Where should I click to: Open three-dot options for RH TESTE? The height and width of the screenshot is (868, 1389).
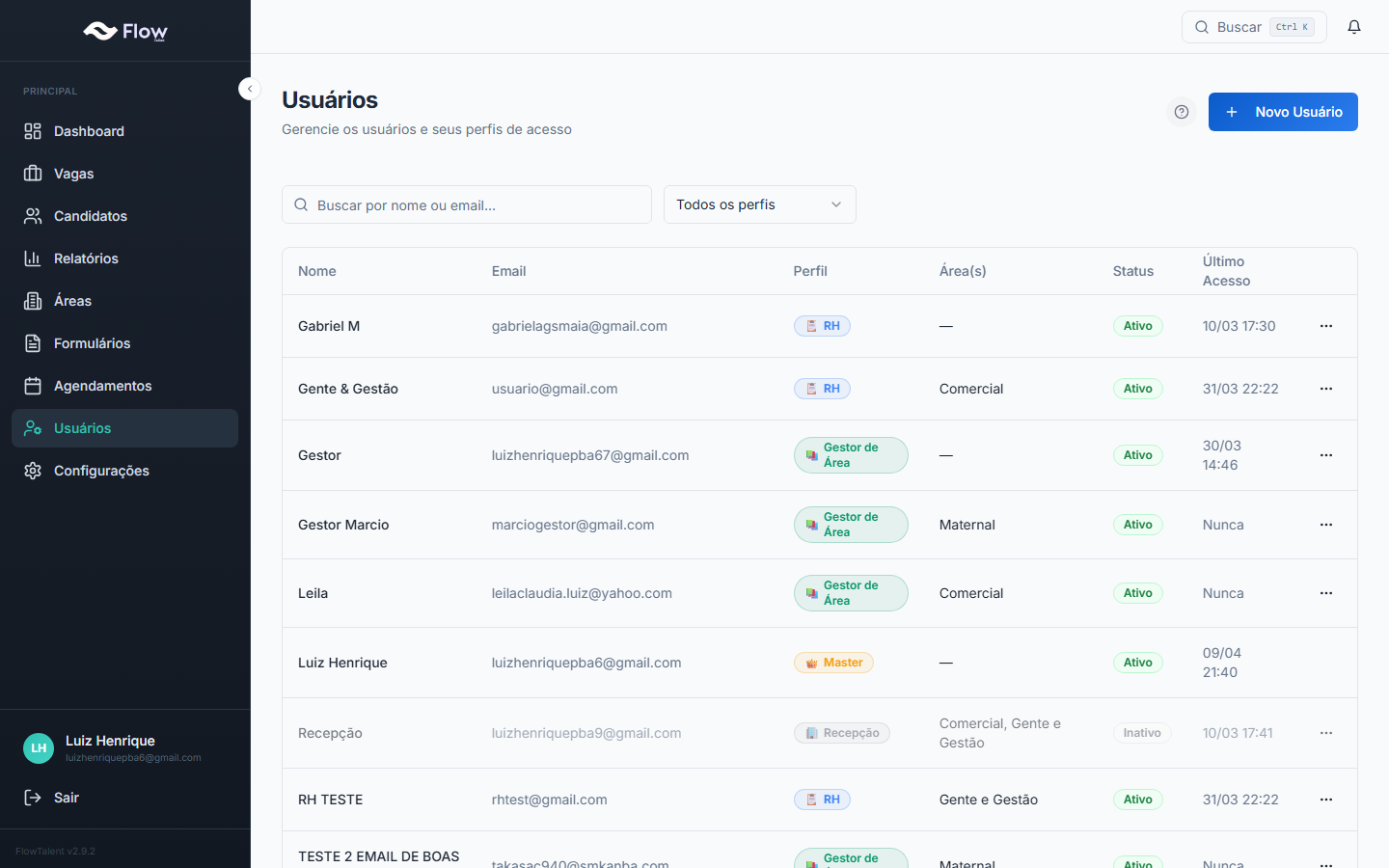tap(1326, 800)
